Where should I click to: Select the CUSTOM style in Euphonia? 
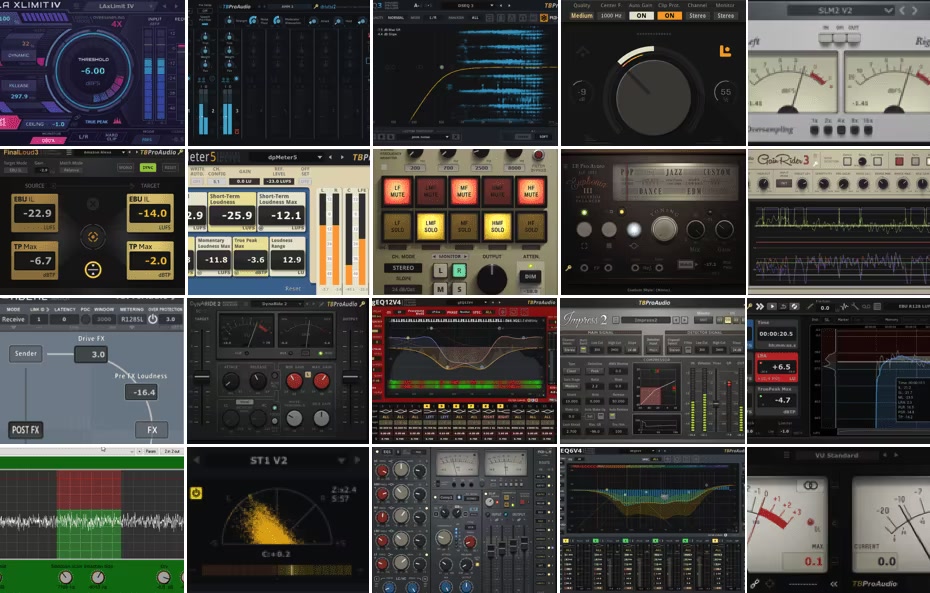pyautogui.click(x=716, y=172)
